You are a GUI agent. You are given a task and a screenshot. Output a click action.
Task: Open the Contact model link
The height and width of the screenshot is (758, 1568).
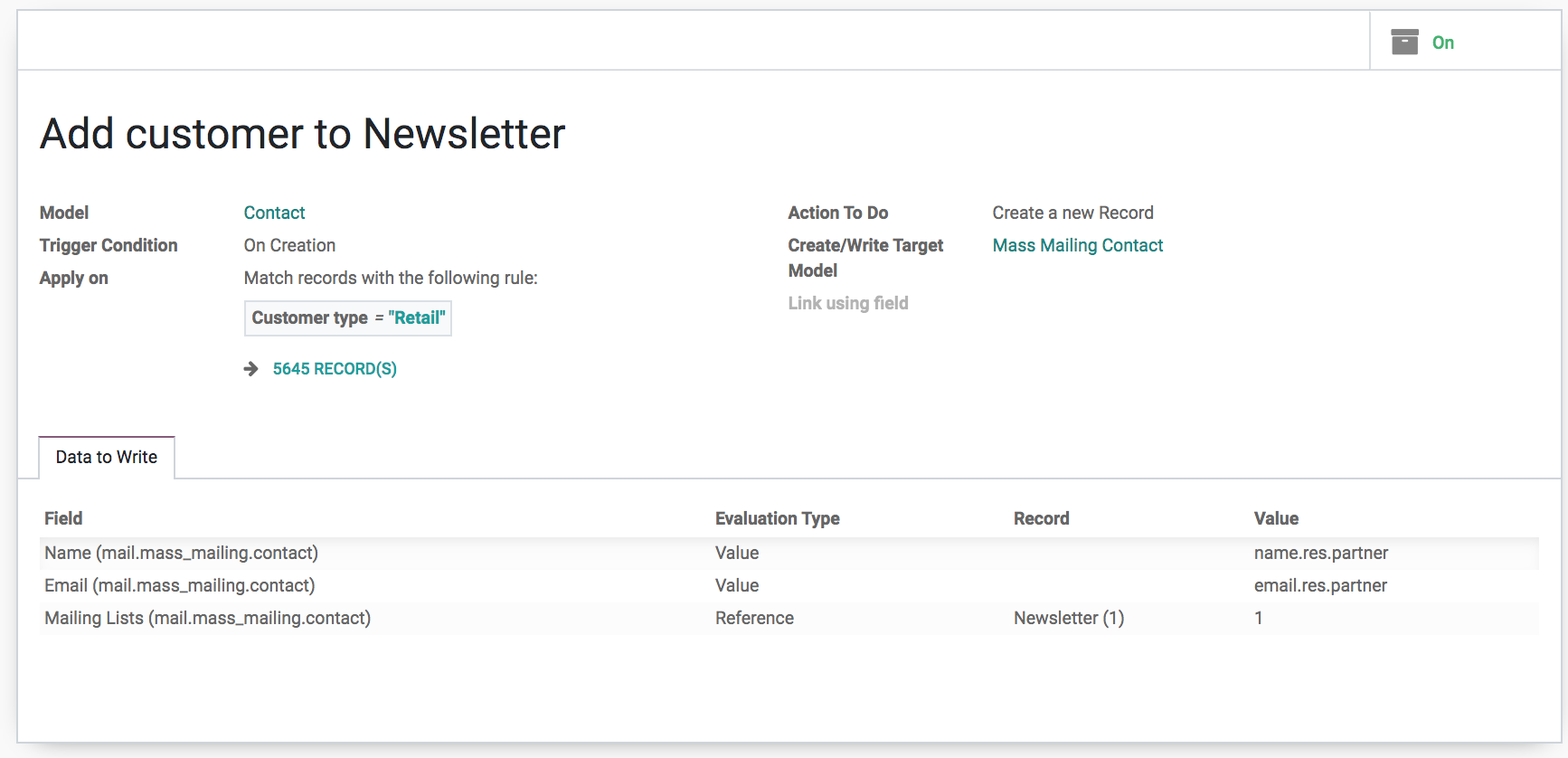click(x=274, y=213)
